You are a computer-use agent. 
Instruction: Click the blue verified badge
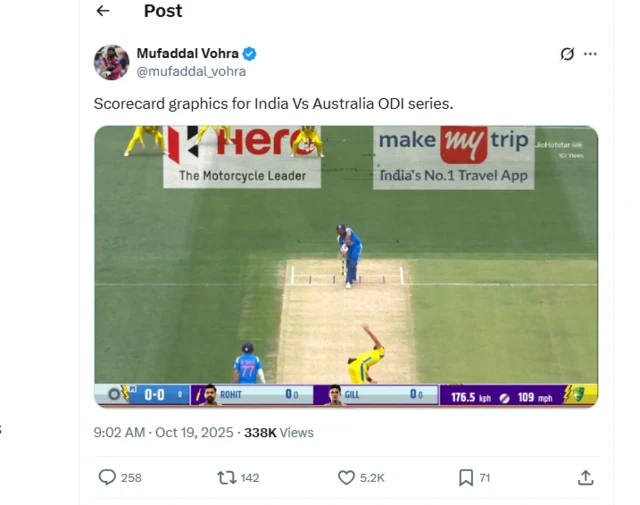pos(250,54)
